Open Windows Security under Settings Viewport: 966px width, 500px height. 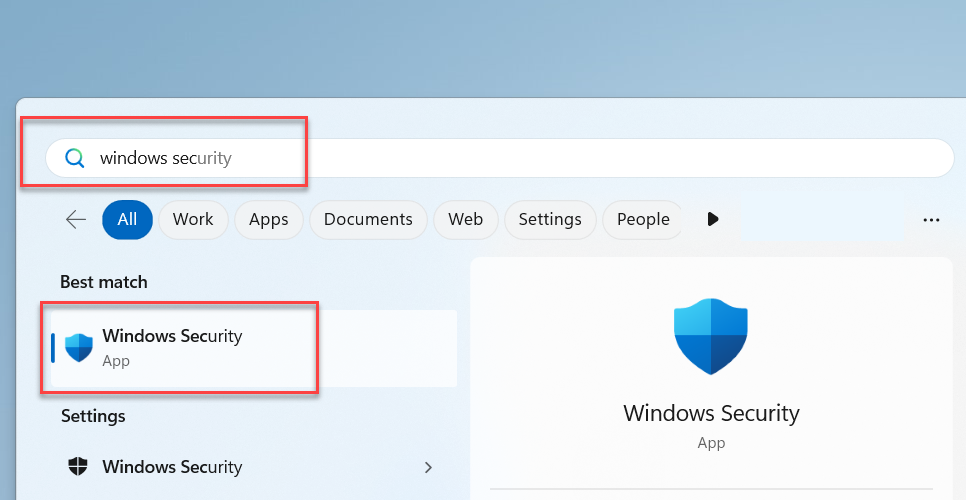(x=254, y=467)
